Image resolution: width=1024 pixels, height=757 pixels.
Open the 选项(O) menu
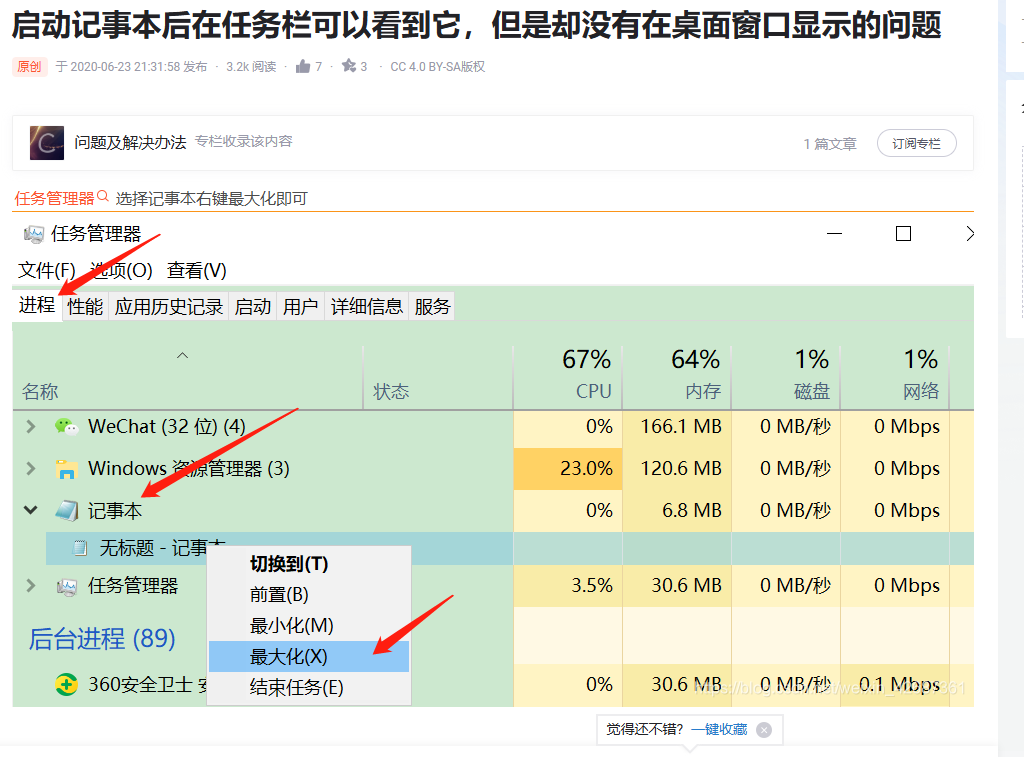[x=121, y=270]
